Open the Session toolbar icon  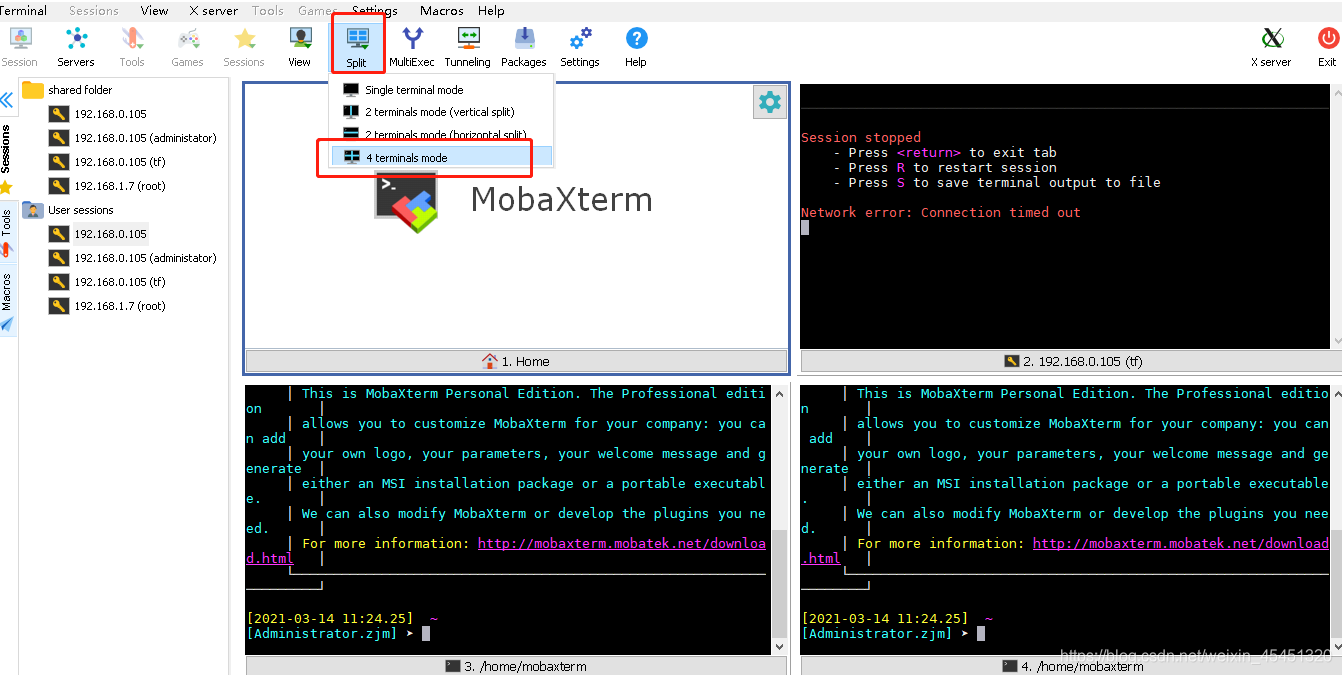tap(20, 46)
